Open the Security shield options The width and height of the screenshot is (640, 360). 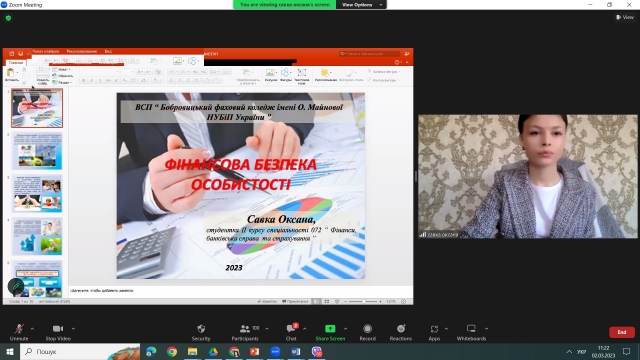tap(201, 332)
